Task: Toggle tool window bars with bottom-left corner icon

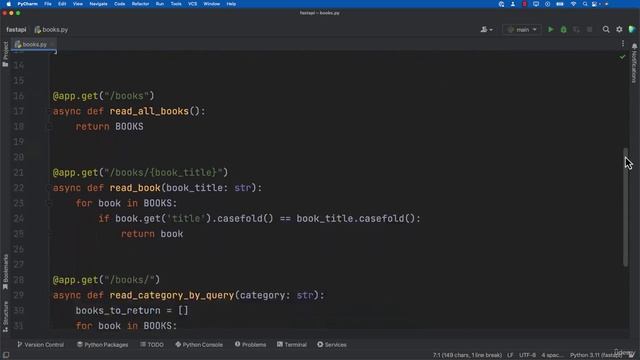Action: 6,355
